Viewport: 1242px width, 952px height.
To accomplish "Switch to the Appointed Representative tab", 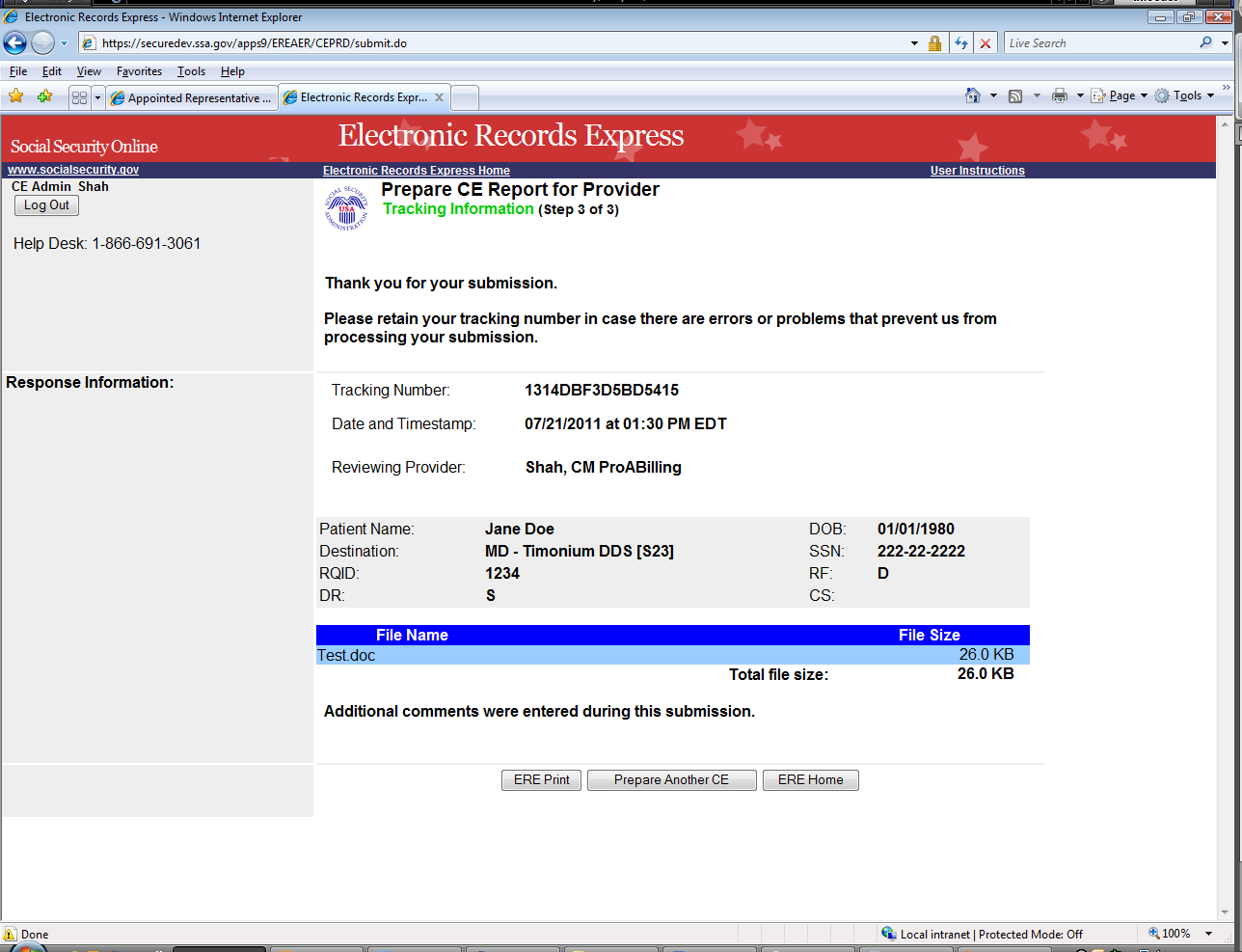I will 191,97.
